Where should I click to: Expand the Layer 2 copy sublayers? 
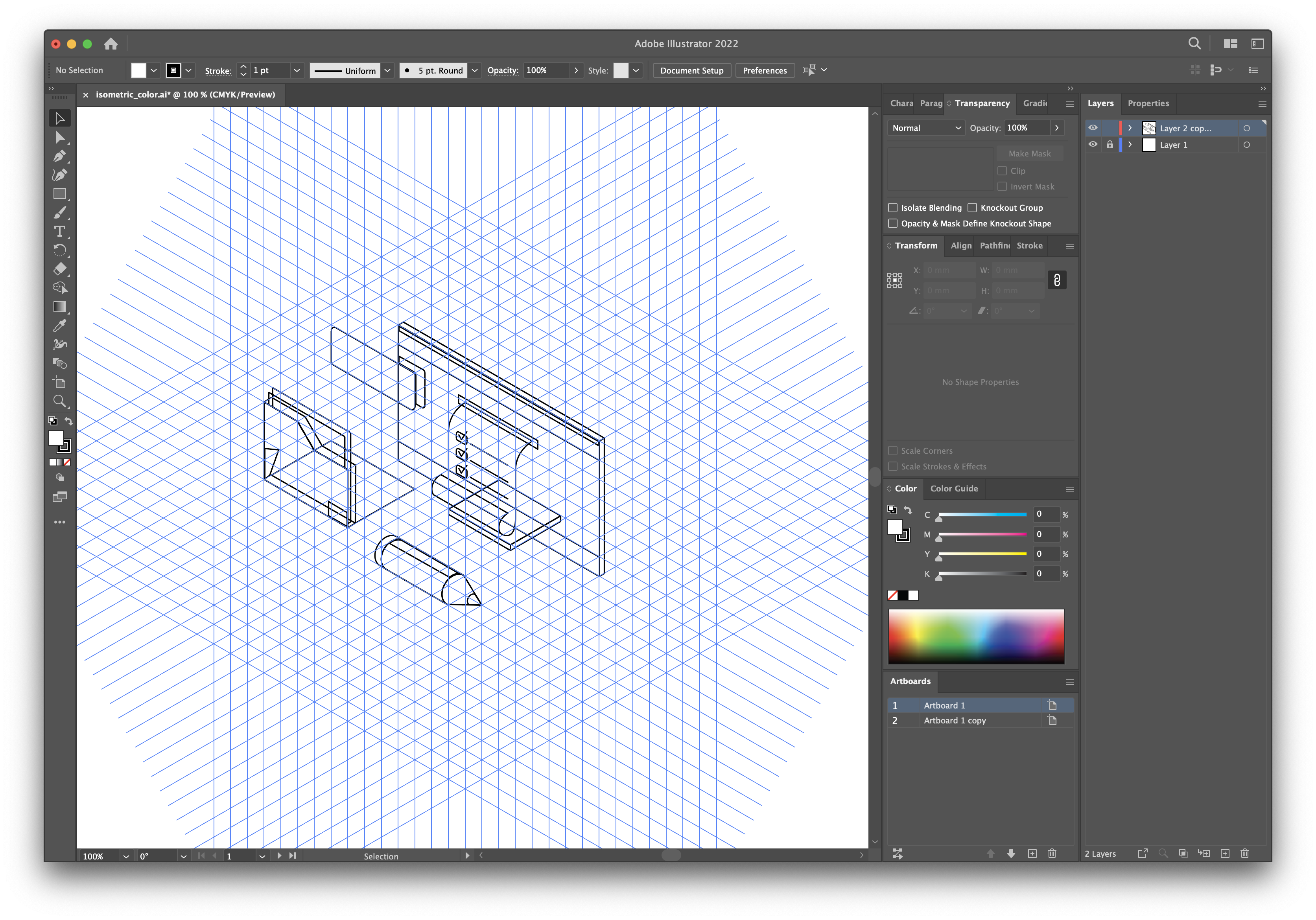1130,128
